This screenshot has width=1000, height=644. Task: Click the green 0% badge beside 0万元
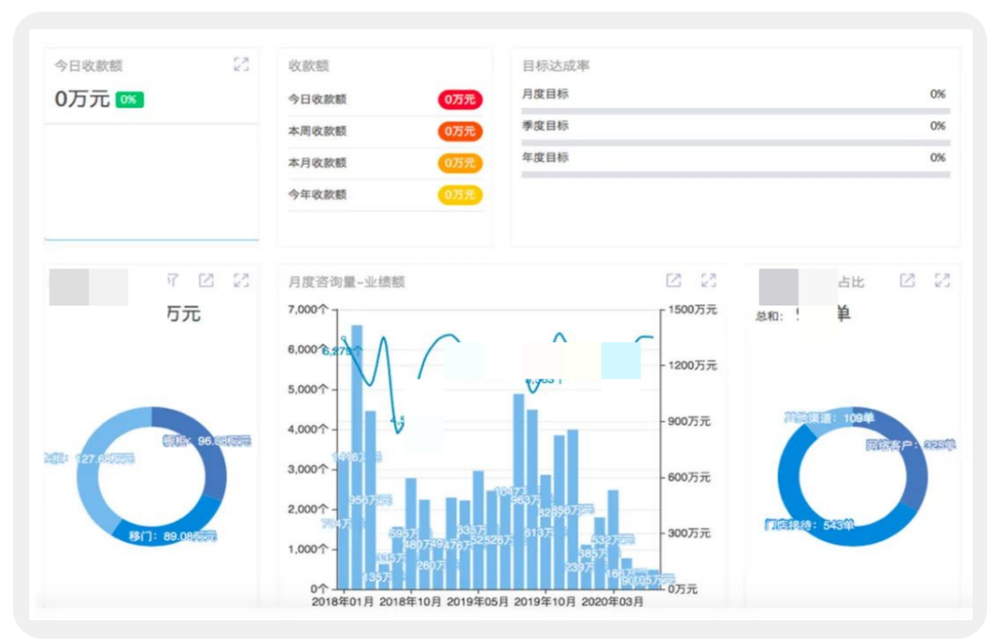click(x=129, y=100)
